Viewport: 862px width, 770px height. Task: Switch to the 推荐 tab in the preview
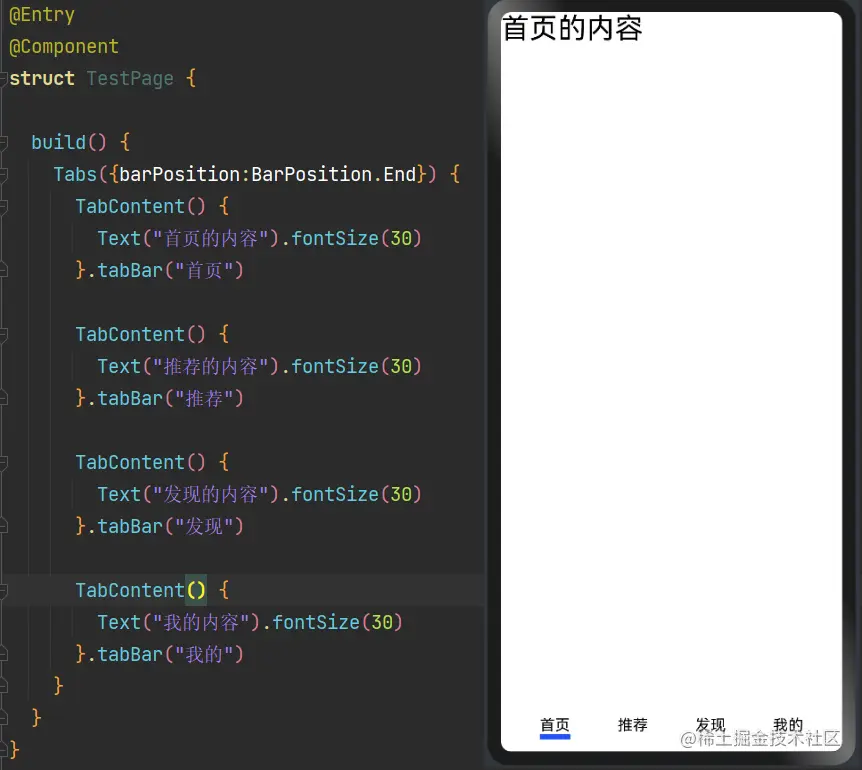[x=632, y=725]
